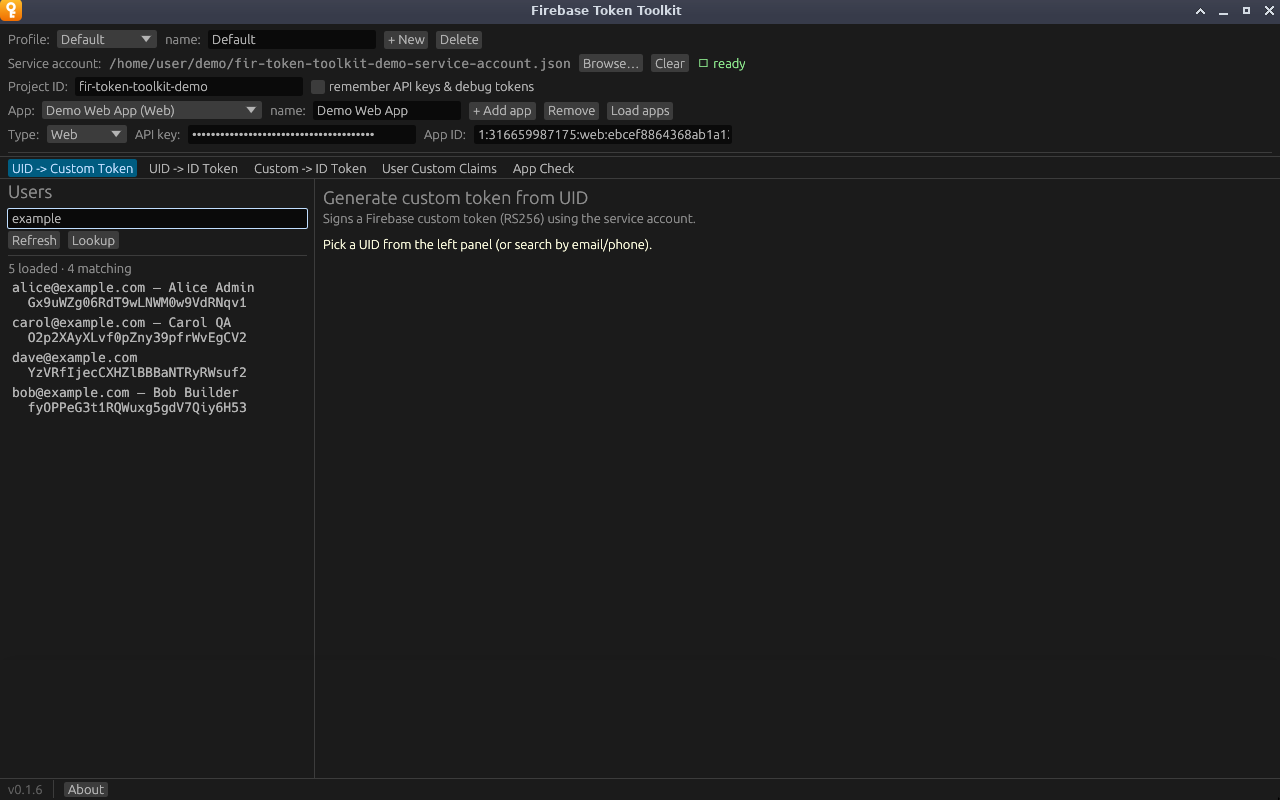Click the Lookup button
This screenshot has height=800, width=1280.
click(93, 240)
